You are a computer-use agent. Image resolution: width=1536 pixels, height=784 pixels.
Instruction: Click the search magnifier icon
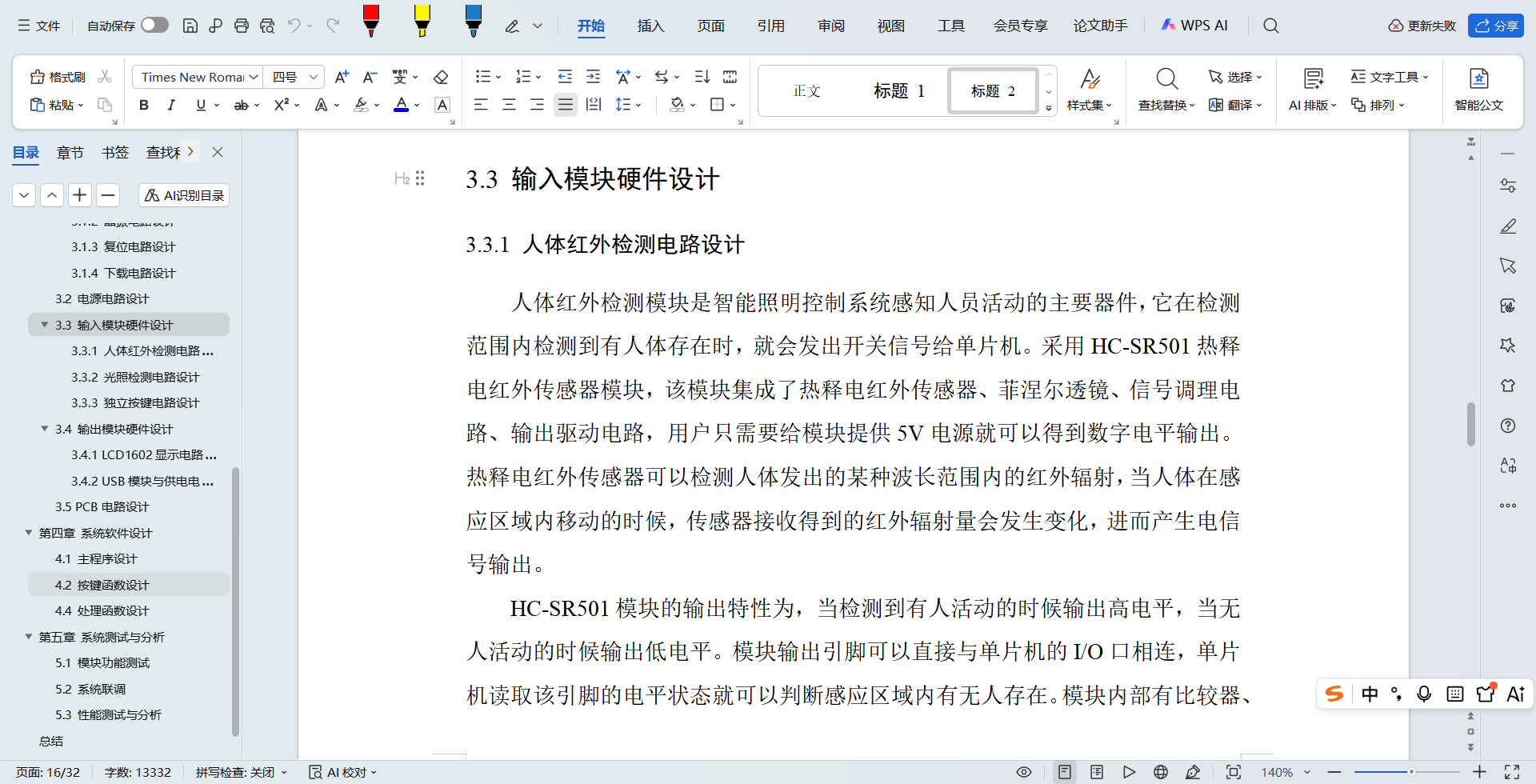pos(1271,26)
